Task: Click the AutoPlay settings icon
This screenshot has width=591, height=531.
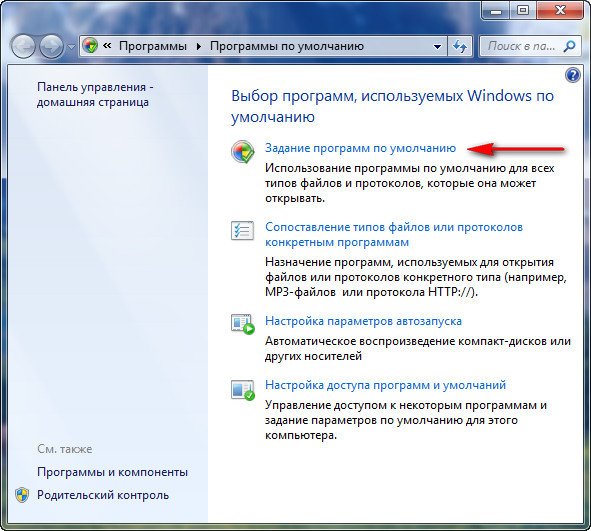Action: click(x=243, y=324)
